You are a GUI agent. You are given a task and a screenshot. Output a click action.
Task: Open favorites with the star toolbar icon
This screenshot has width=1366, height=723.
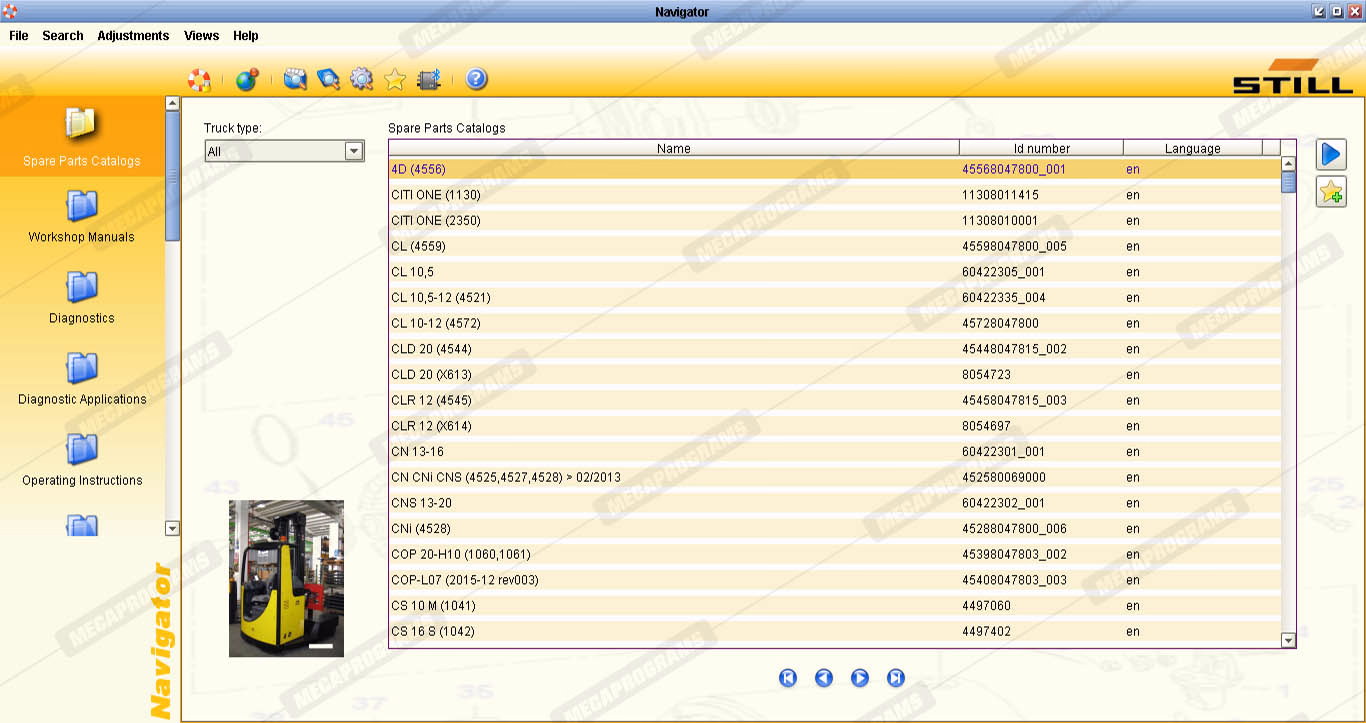pos(394,79)
